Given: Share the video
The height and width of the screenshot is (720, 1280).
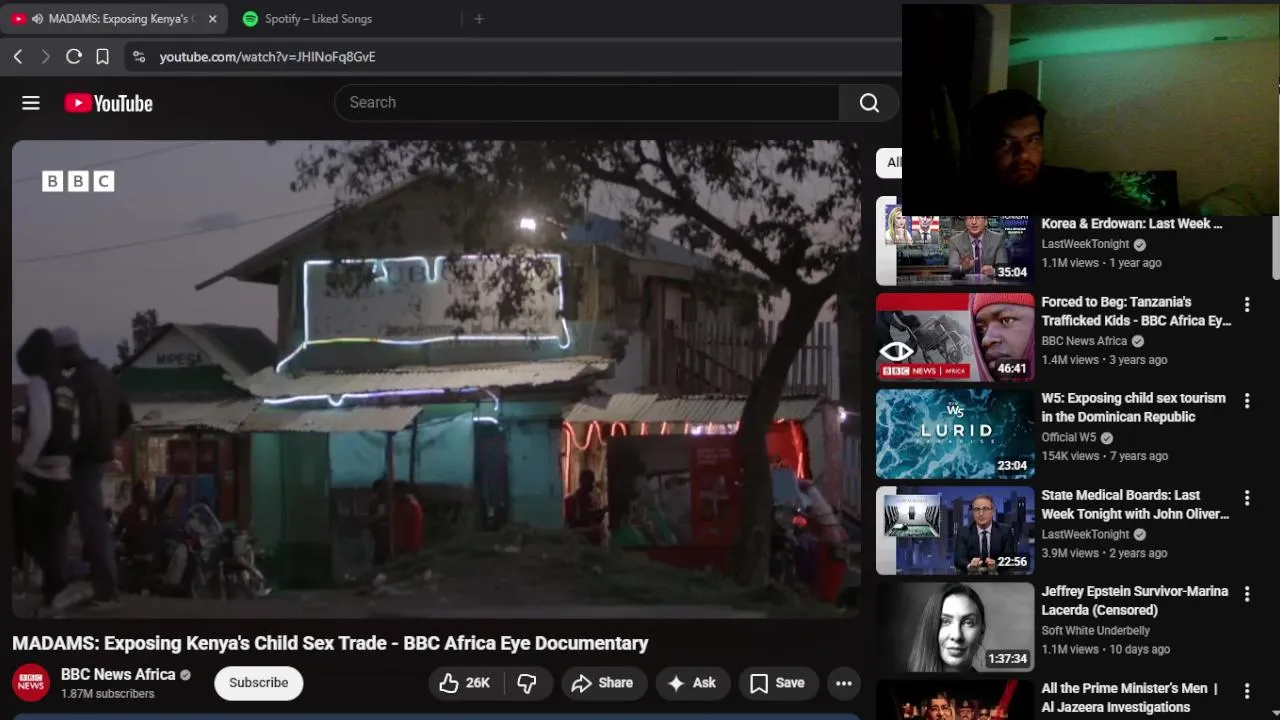Looking at the screenshot, I should coord(602,683).
